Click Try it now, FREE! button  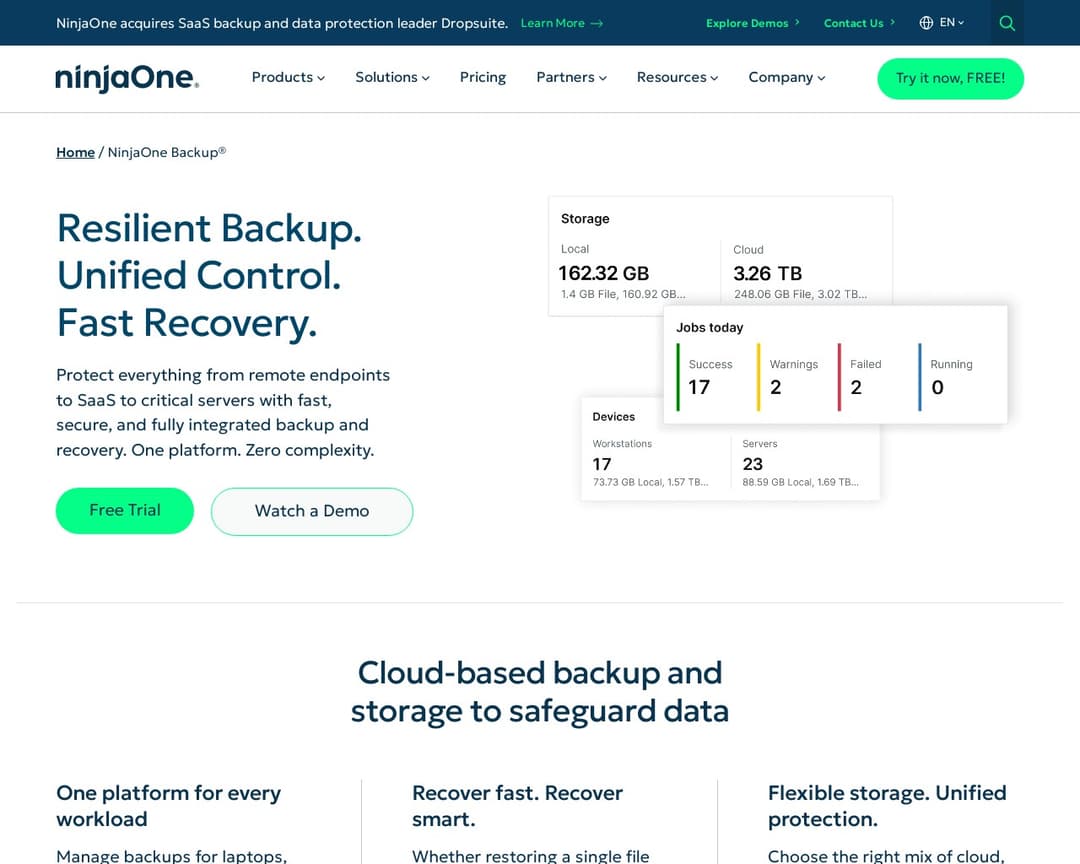click(950, 79)
